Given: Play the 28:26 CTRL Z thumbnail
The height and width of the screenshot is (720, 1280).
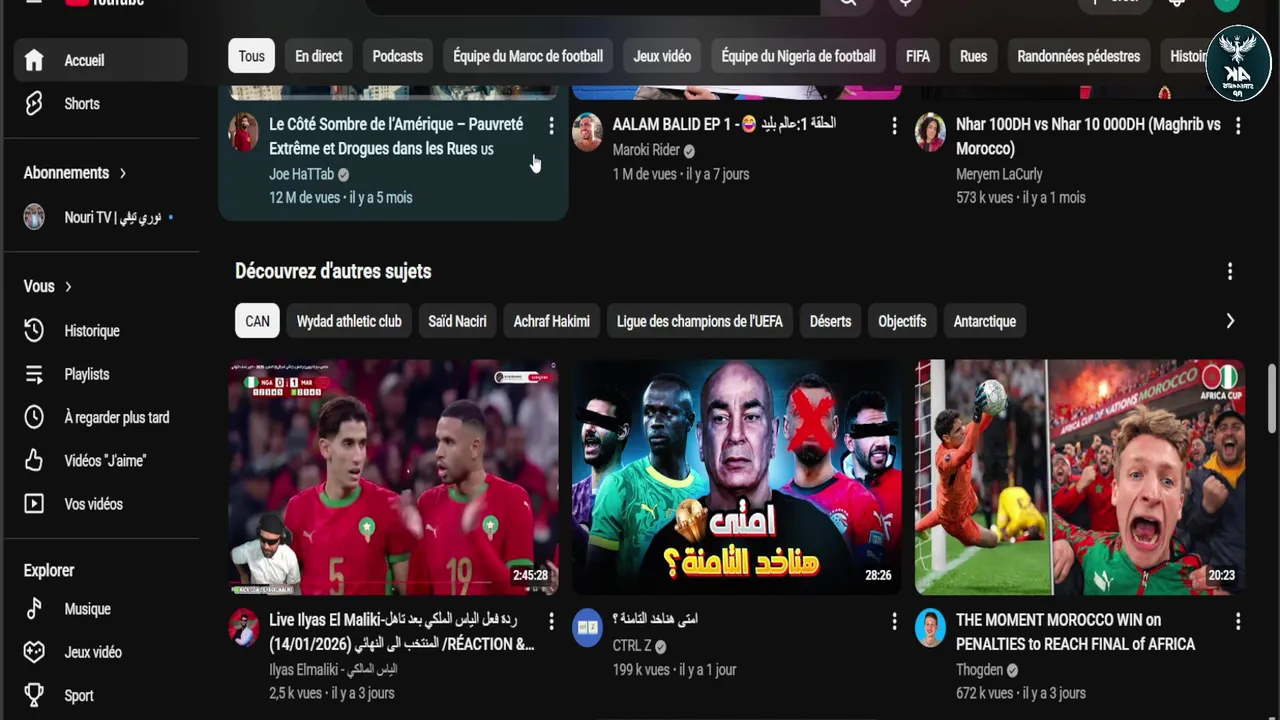Looking at the screenshot, I should [737, 477].
